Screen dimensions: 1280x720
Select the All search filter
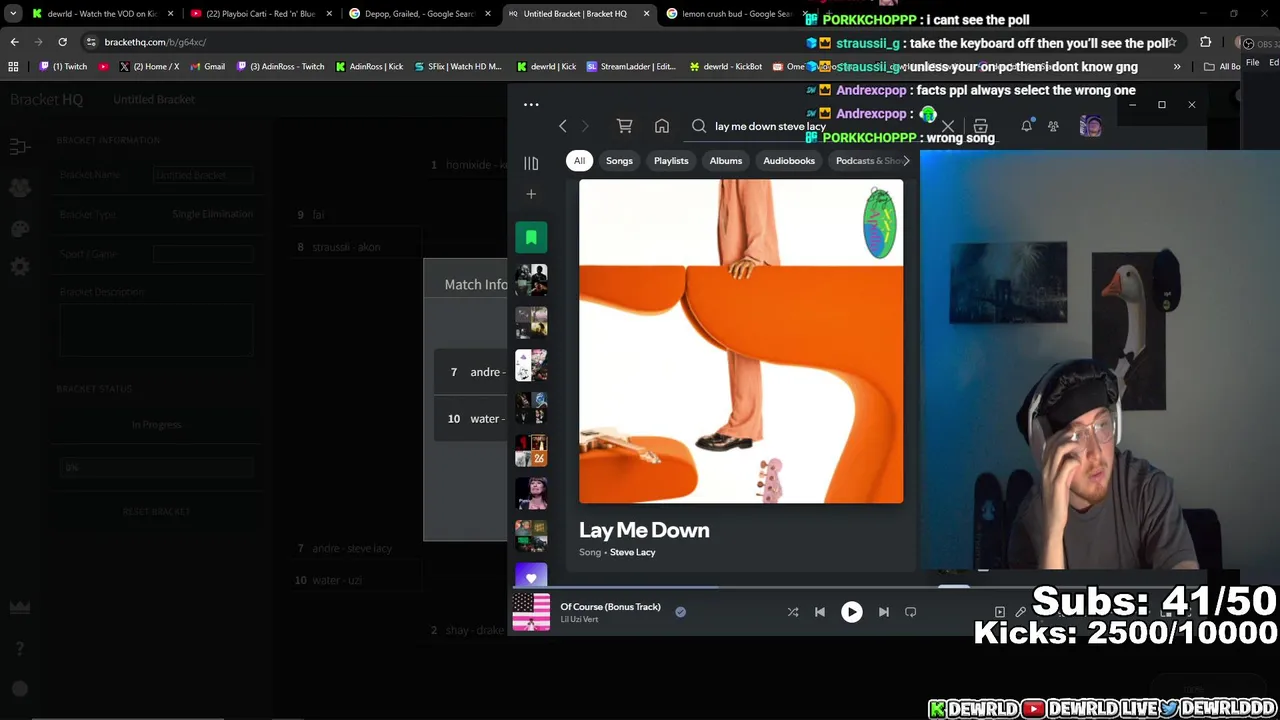coord(579,160)
